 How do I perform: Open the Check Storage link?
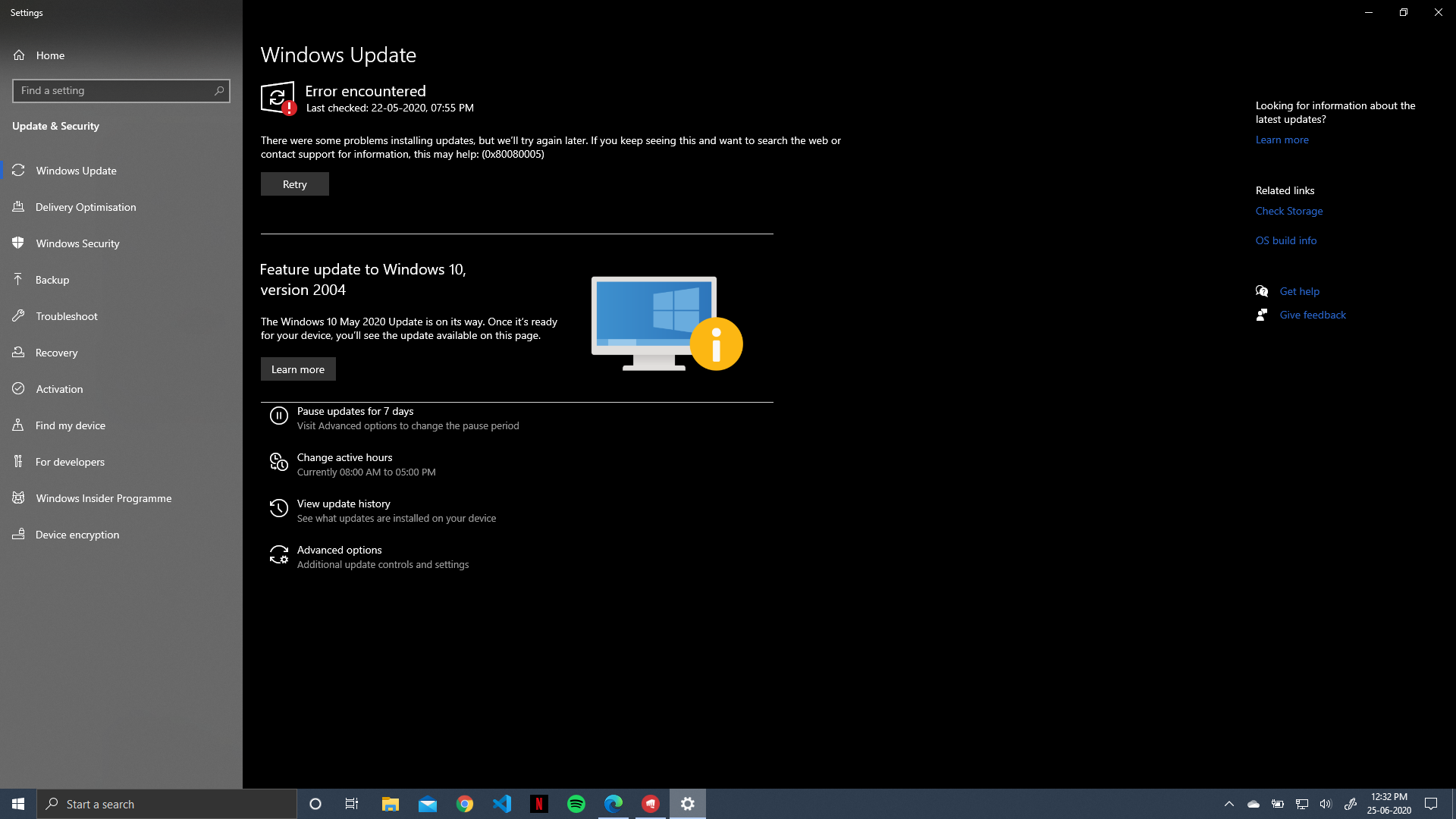click(x=1288, y=211)
